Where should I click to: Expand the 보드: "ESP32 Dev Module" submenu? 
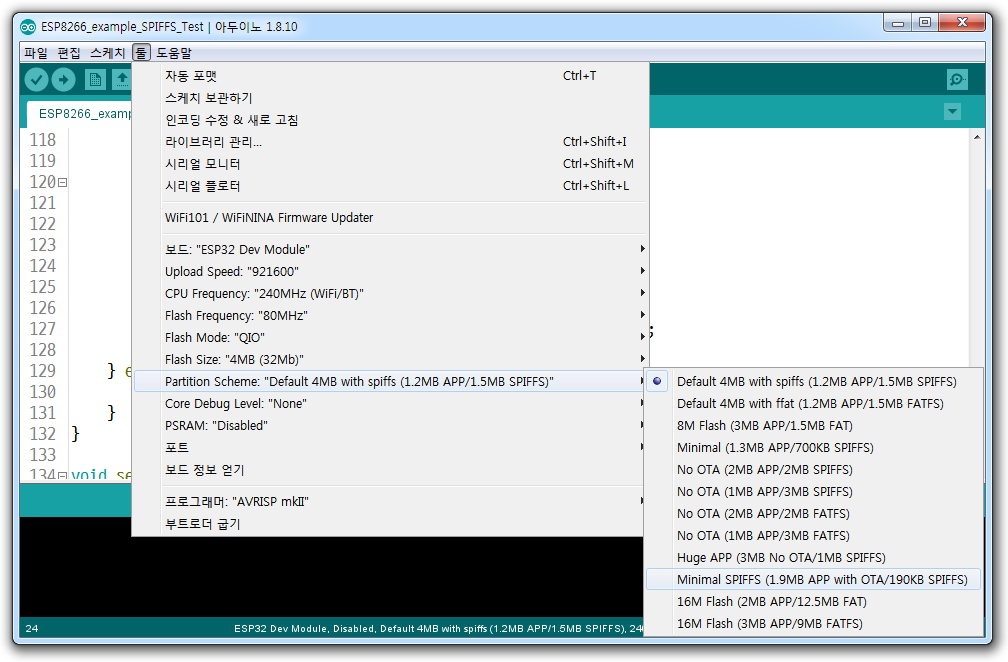pos(390,249)
